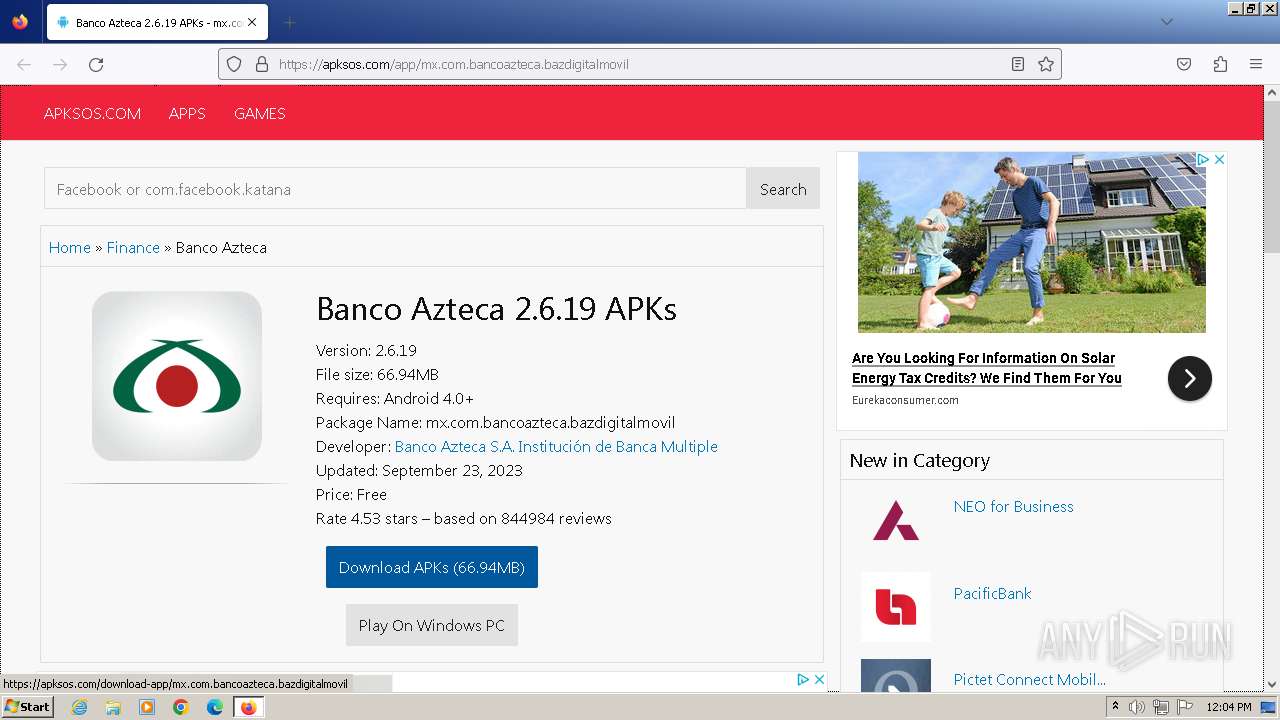Image resolution: width=1280 pixels, height=720 pixels.
Task: Open Firefox application hamburger menu
Action: tap(1256, 64)
